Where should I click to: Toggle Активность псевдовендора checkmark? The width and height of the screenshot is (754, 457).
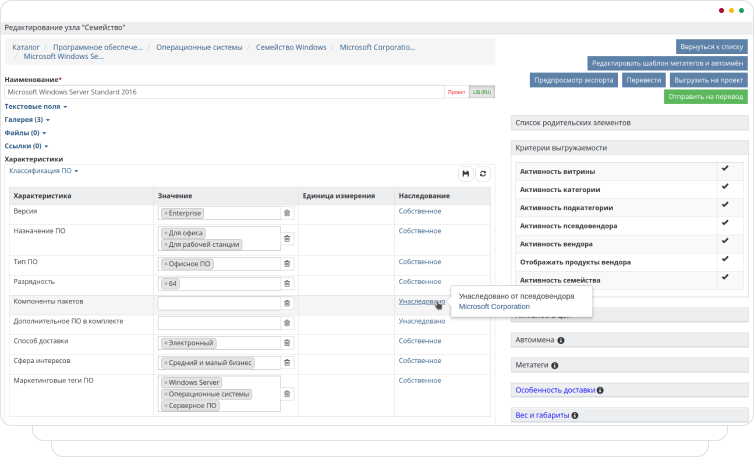coord(725,222)
